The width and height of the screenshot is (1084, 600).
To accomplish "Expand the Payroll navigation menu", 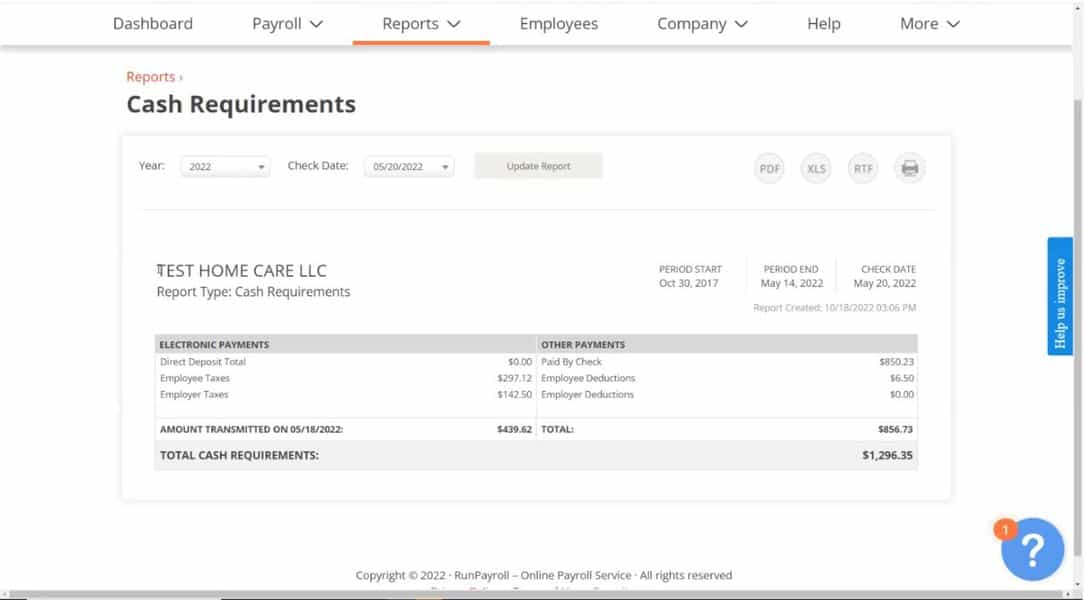I will 287,23.
